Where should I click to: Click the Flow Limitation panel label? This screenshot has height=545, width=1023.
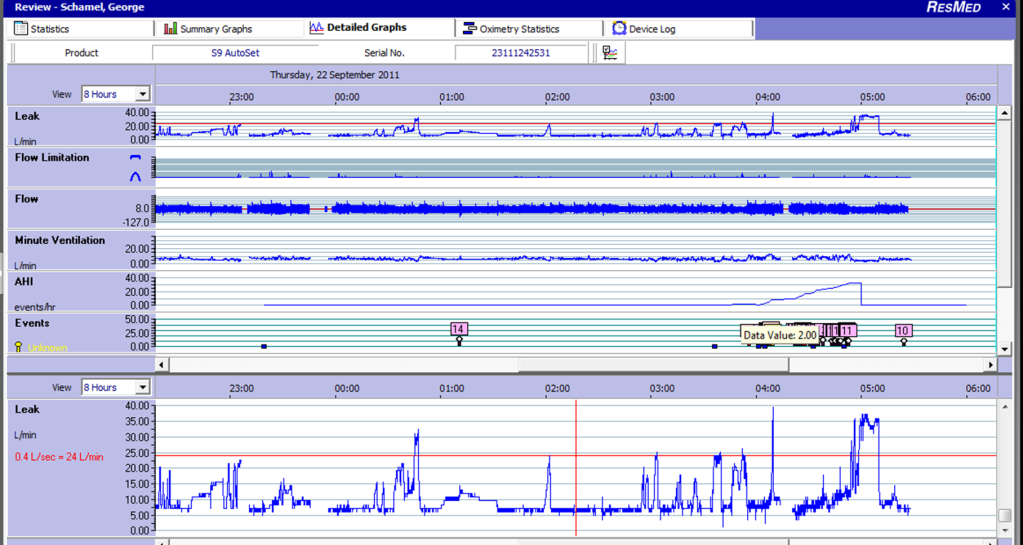52,157
